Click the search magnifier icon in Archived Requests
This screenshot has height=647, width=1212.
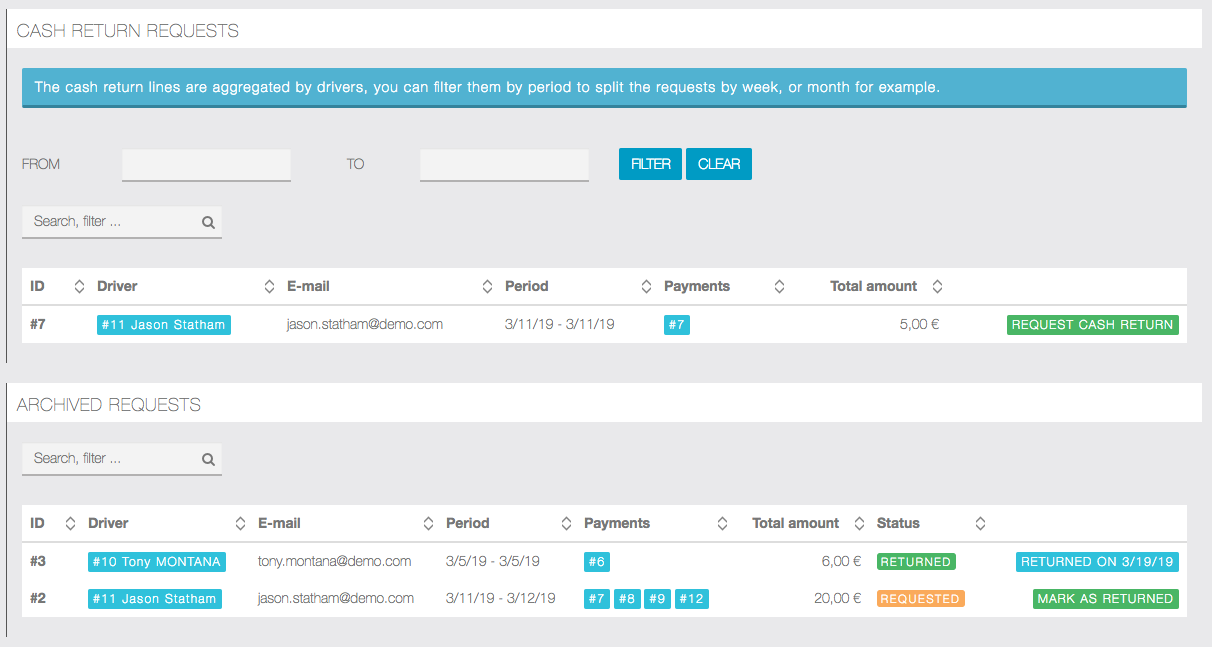(208, 460)
